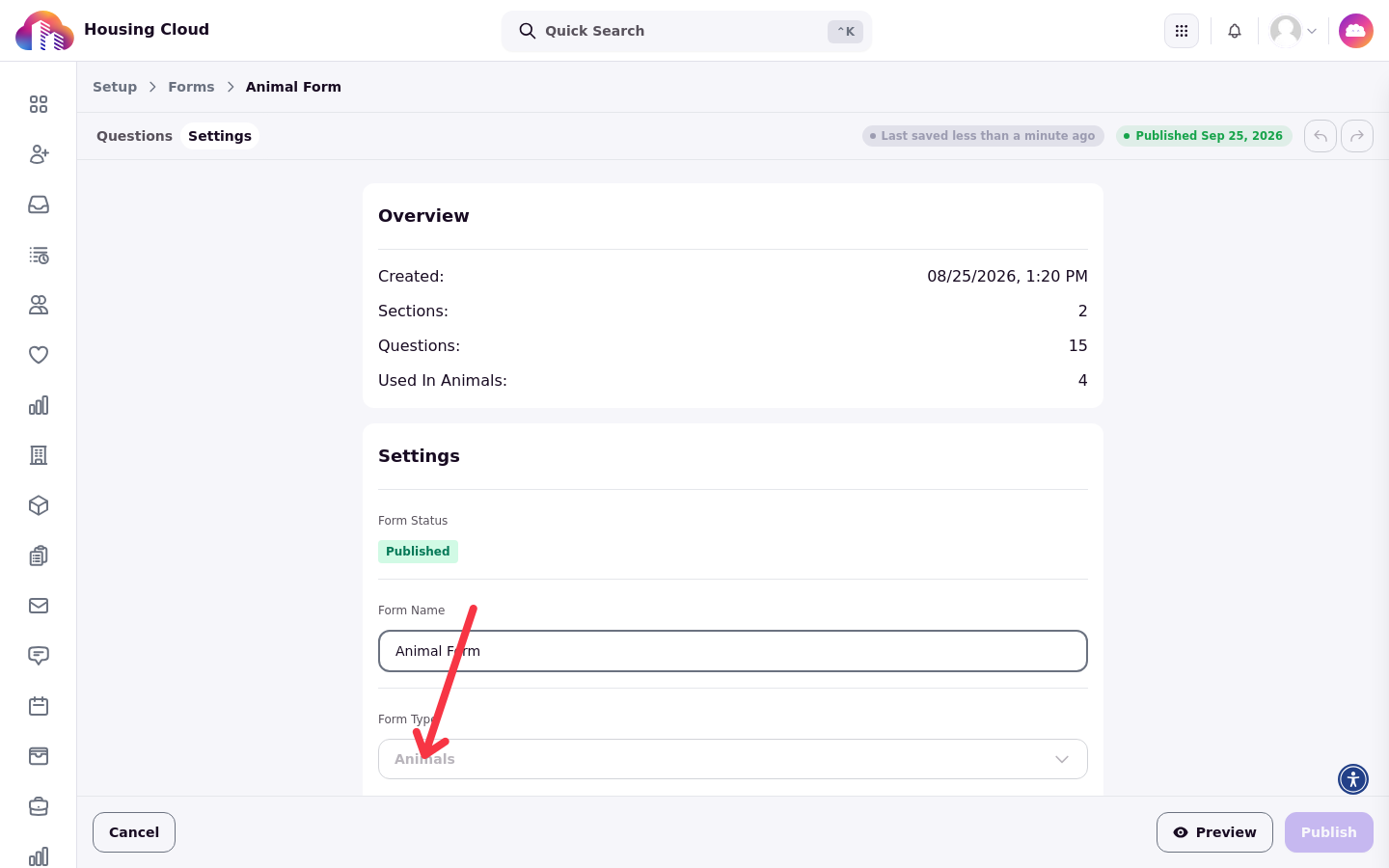
Task: Open the notifications bell
Action: point(1235,31)
